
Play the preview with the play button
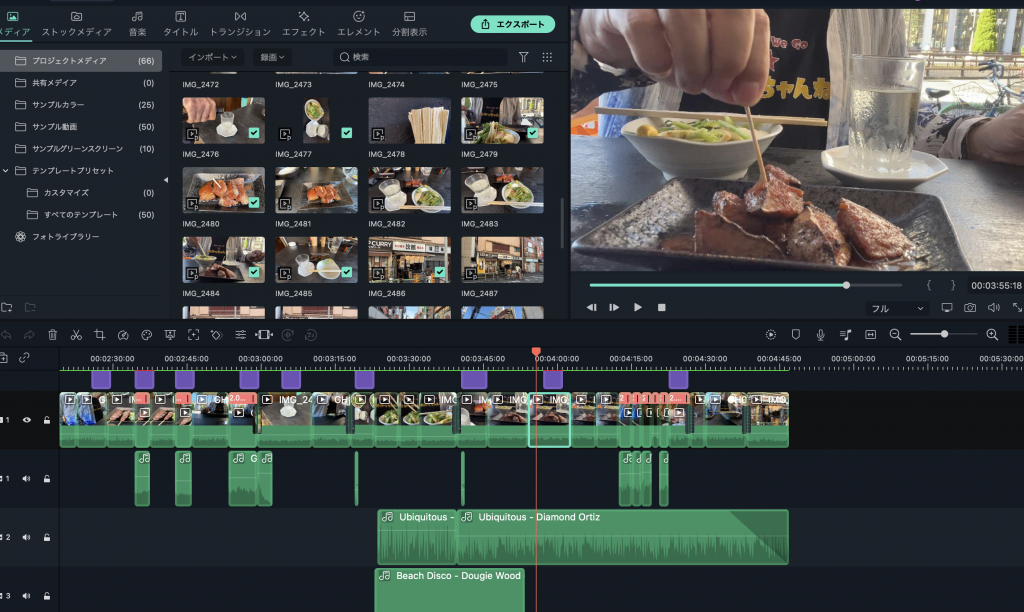point(637,308)
